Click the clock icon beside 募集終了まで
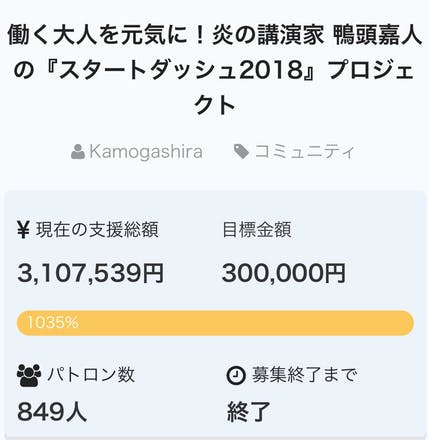Image resolution: width=429 pixels, height=440 pixels. [x=236, y=375]
